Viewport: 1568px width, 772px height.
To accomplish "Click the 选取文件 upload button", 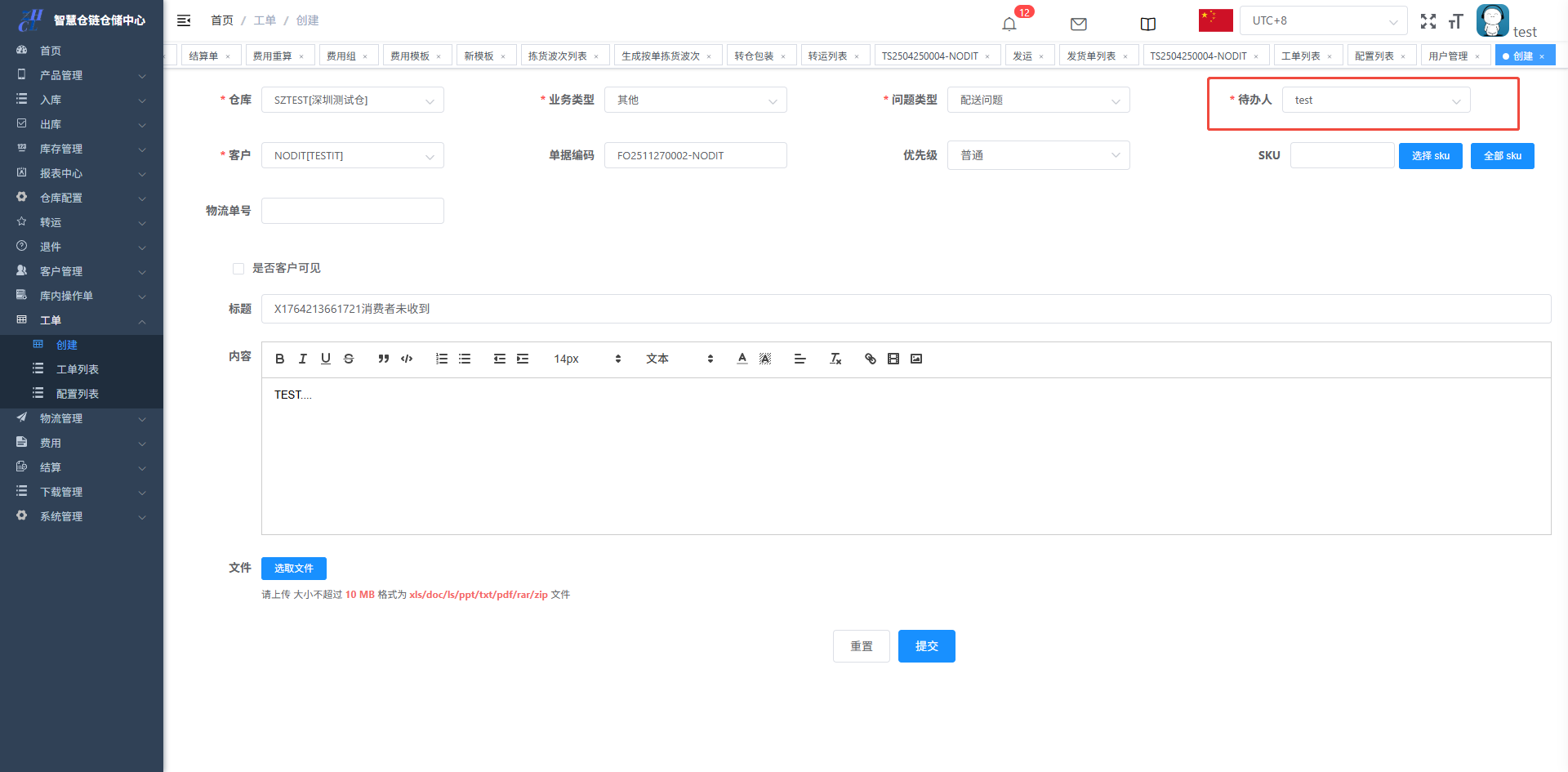I will pos(293,569).
